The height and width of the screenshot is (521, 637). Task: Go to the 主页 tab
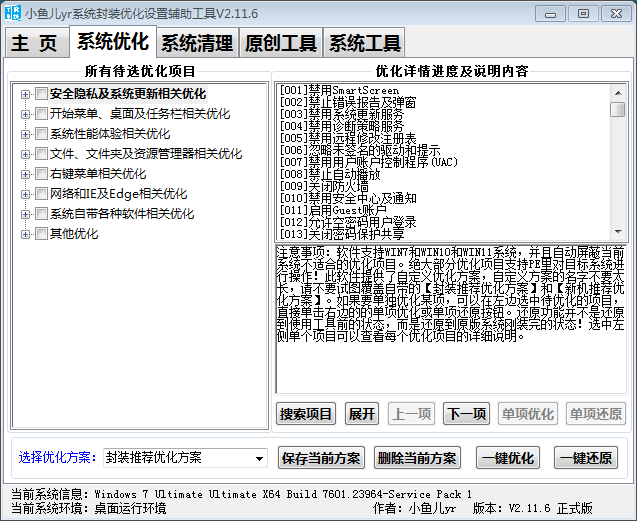pyautogui.click(x=35, y=43)
